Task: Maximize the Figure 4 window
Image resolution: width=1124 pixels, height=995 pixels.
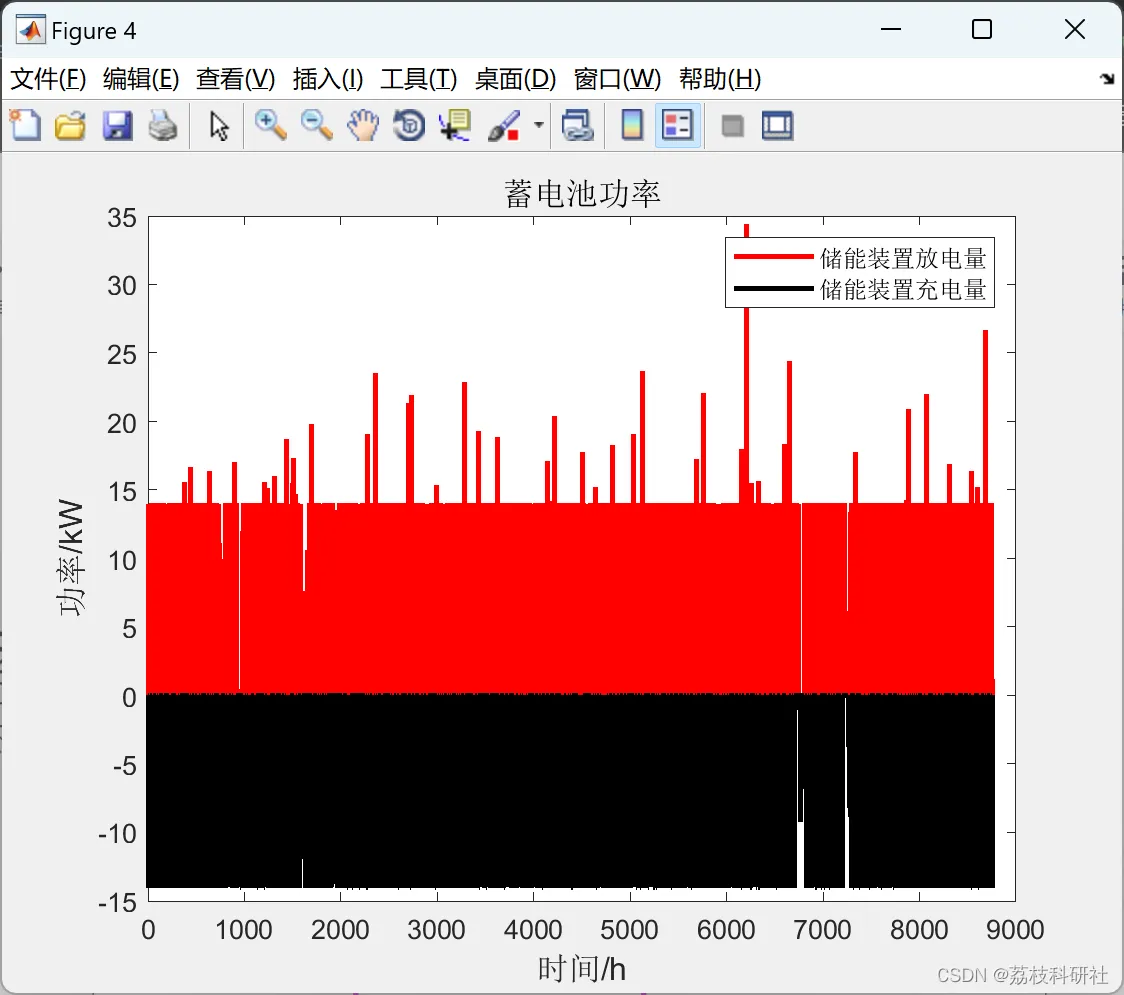Action: 982,29
